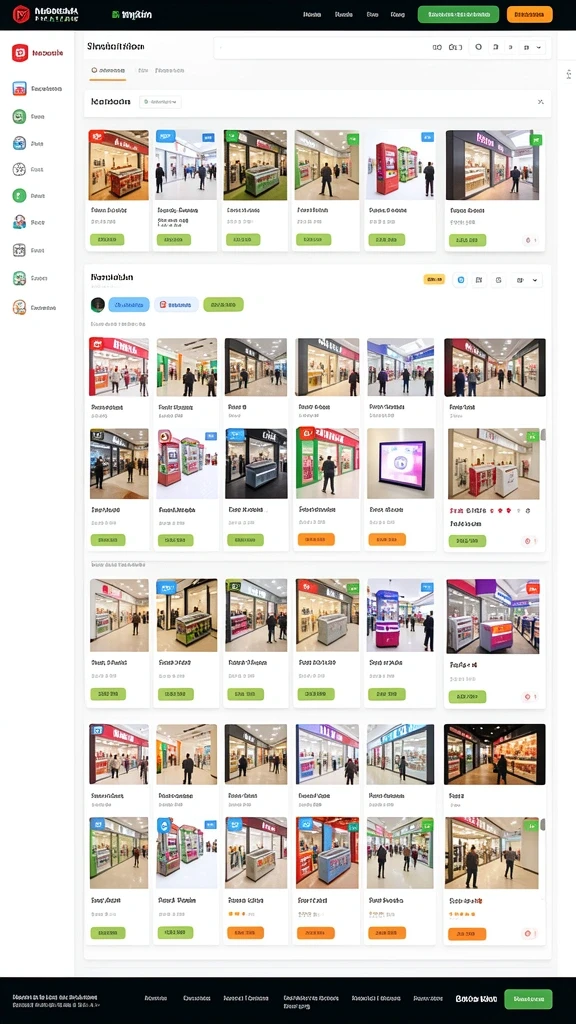The width and height of the screenshot is (576, 1024).
Task: Click the red logo icon in the header
Action: pos(21,14)
